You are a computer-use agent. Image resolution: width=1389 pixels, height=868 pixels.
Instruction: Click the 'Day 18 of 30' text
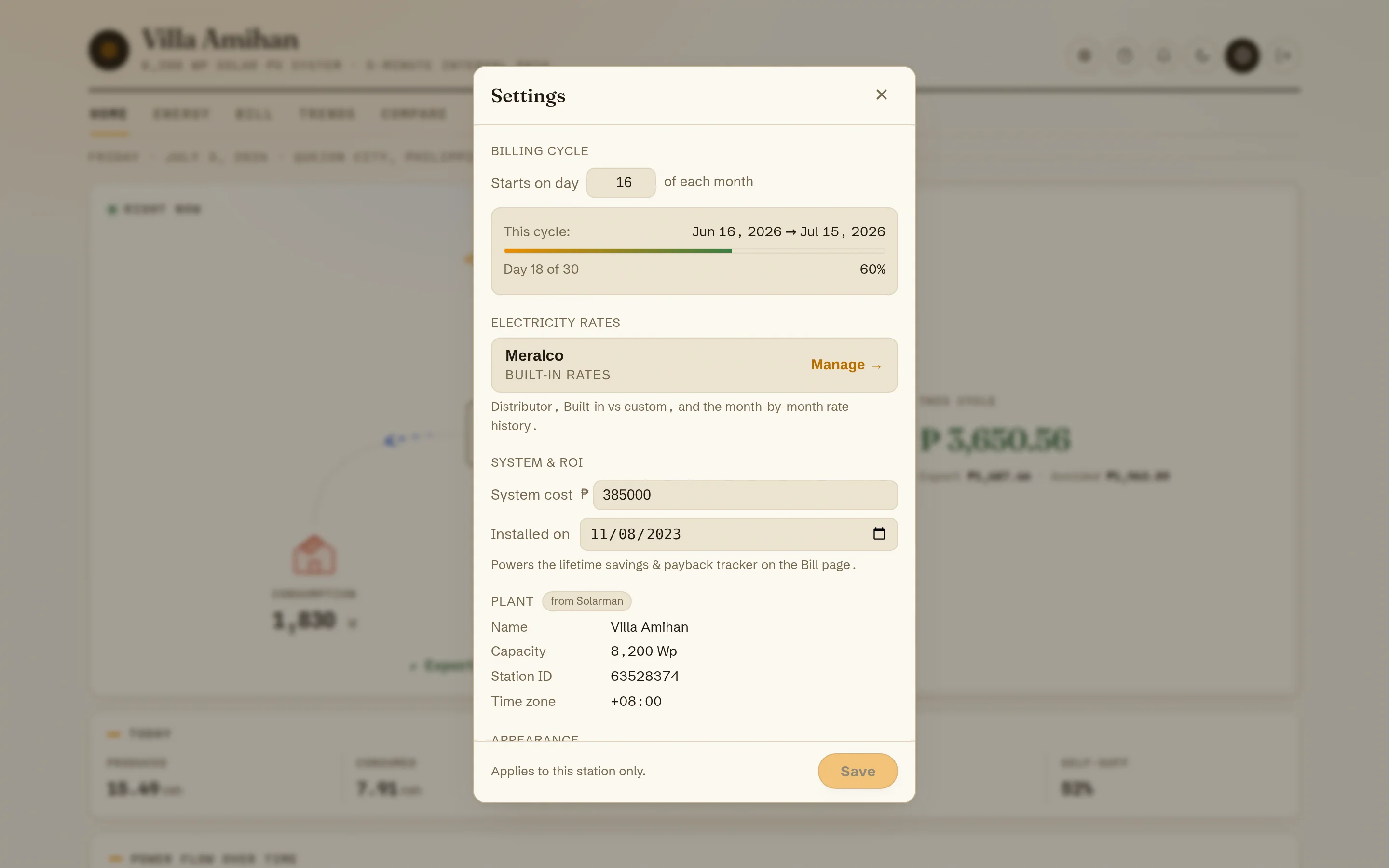[x=541, y=269]
